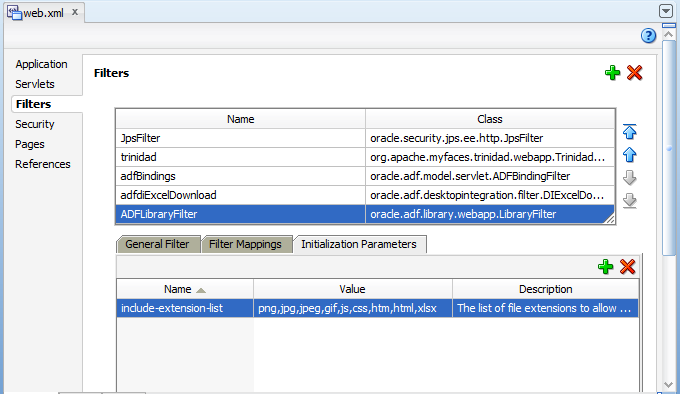Select Initialization Parameters tab
This screenshot has width=680, height=394.
[359, 244]
